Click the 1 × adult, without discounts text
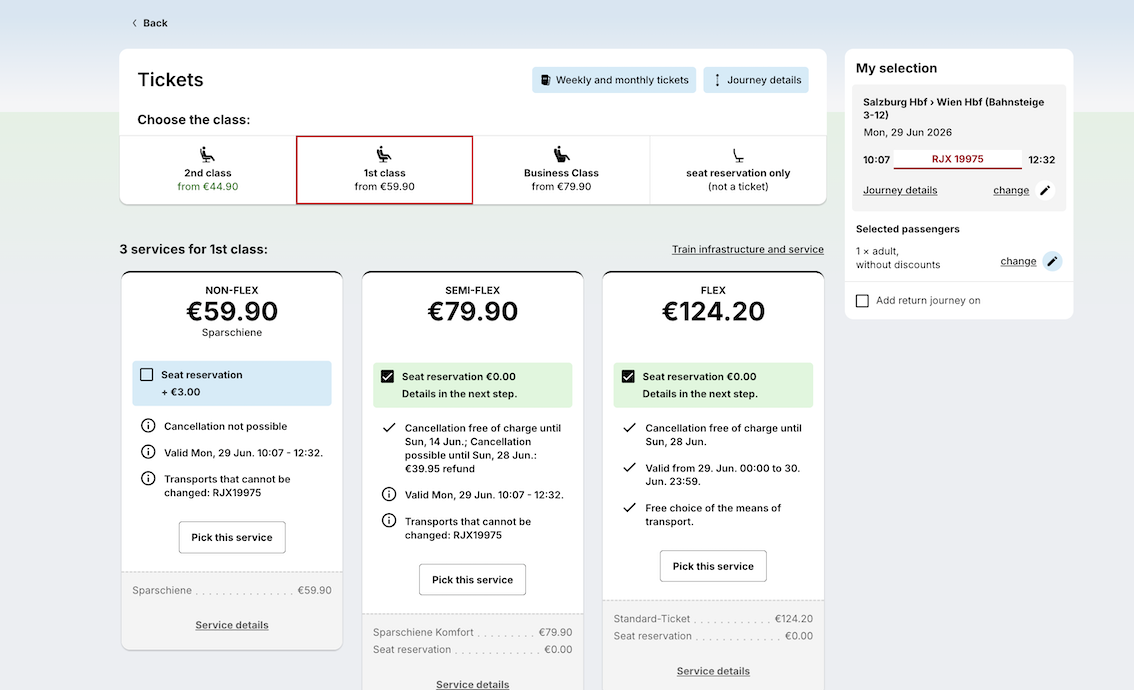 [x=898, y=258]
